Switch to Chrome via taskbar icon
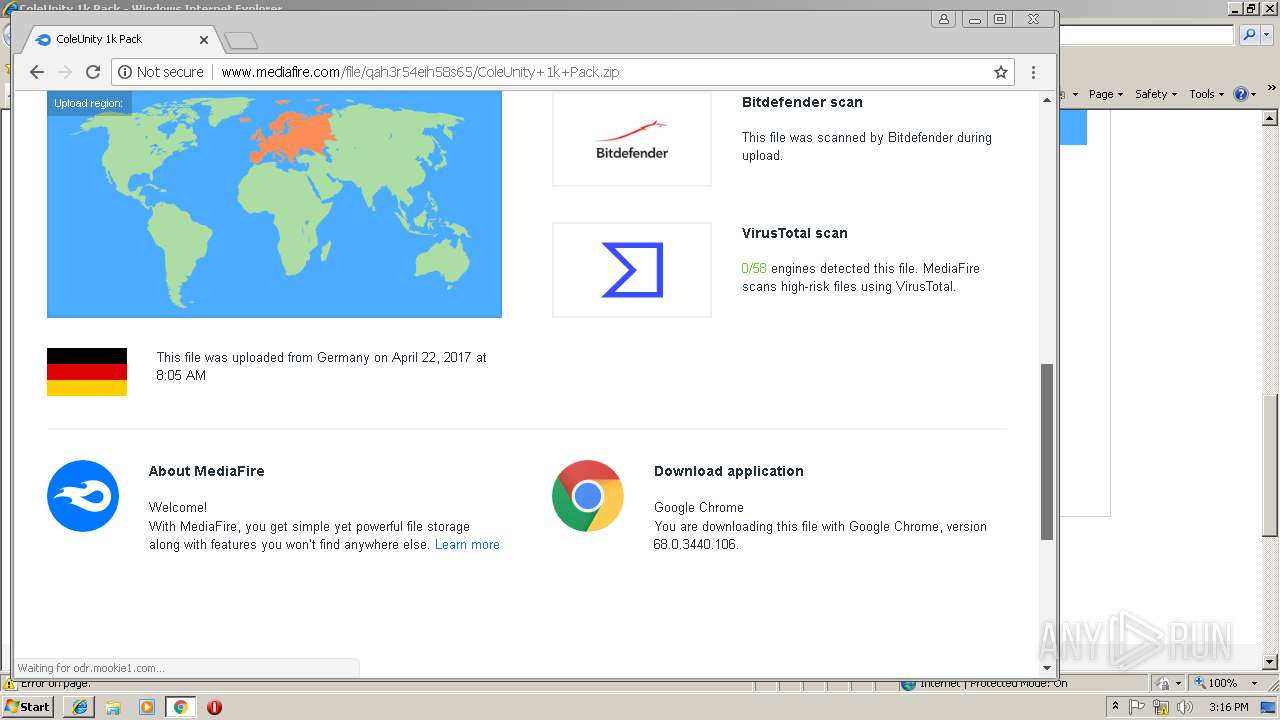Image resolution: width=1280 pixels, height=720 pixels. coord(180,707)
